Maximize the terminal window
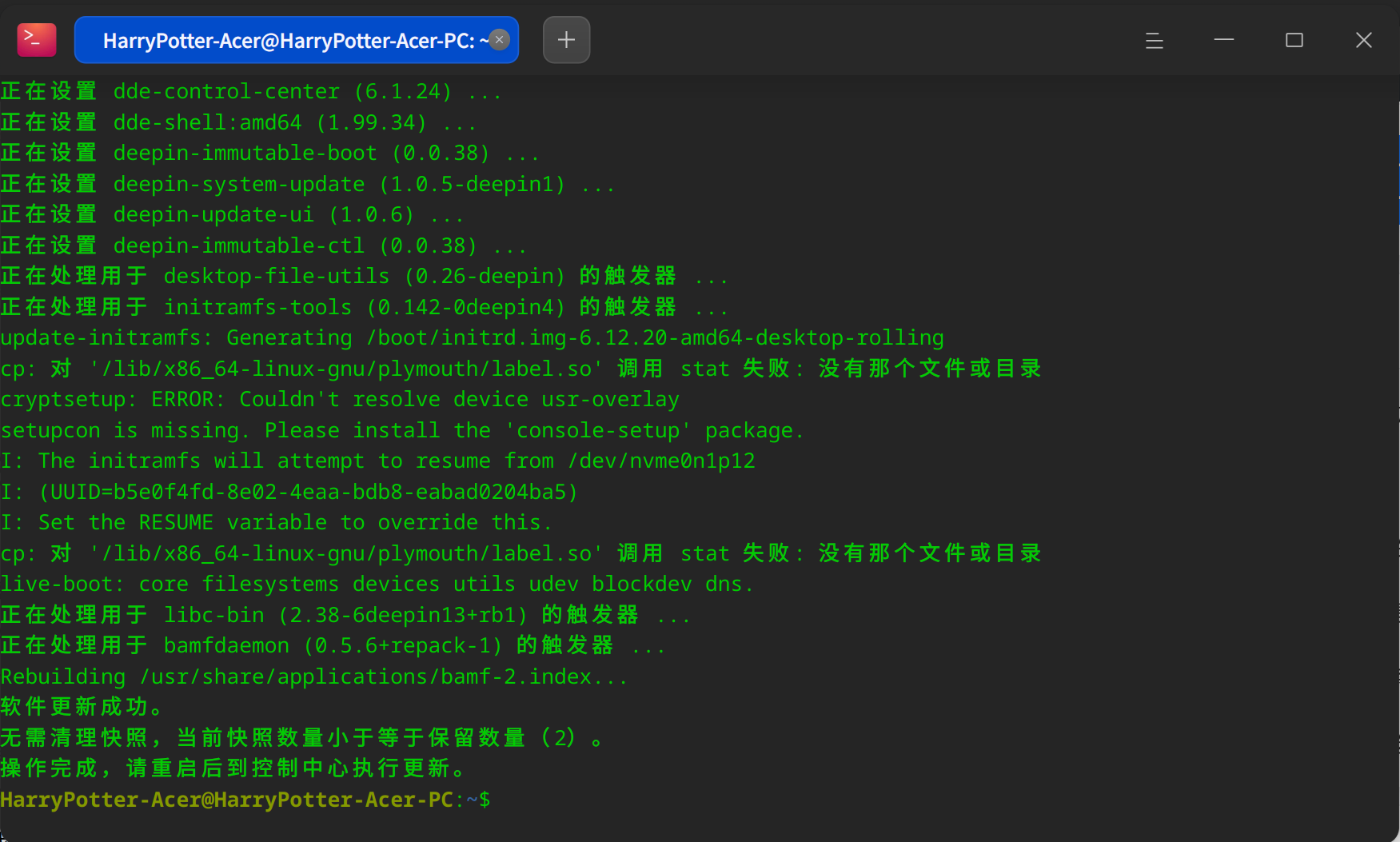Viewport: 1400px width, 842px height. [1294, 40]
